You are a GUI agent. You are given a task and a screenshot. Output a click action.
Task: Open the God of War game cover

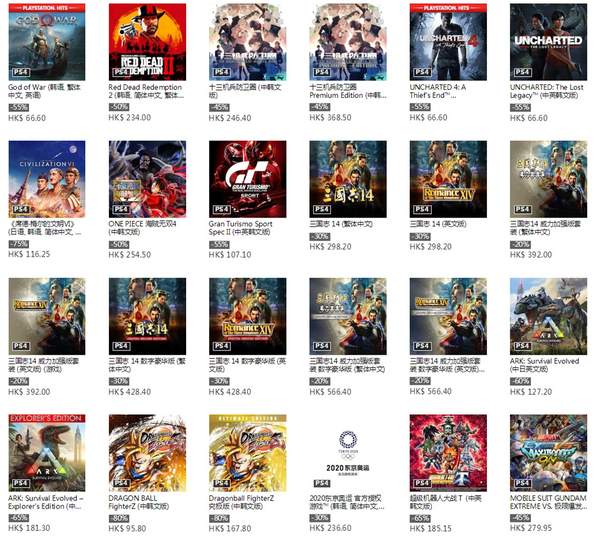pos(47,42)
